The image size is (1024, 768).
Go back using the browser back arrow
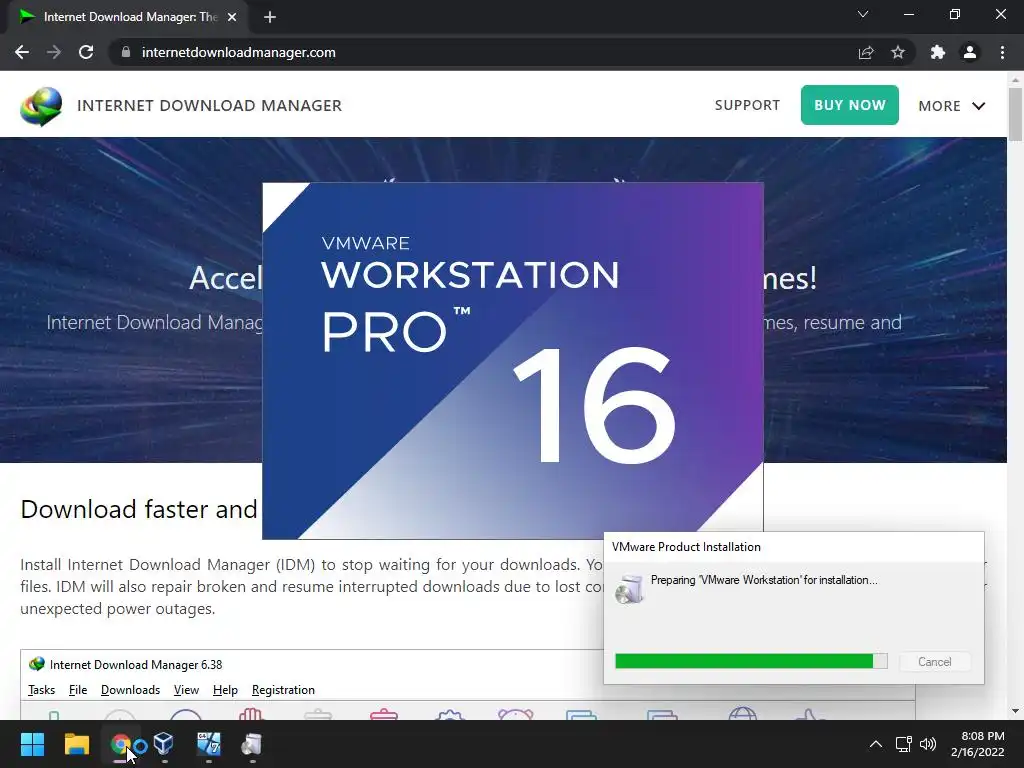[22, 52]
